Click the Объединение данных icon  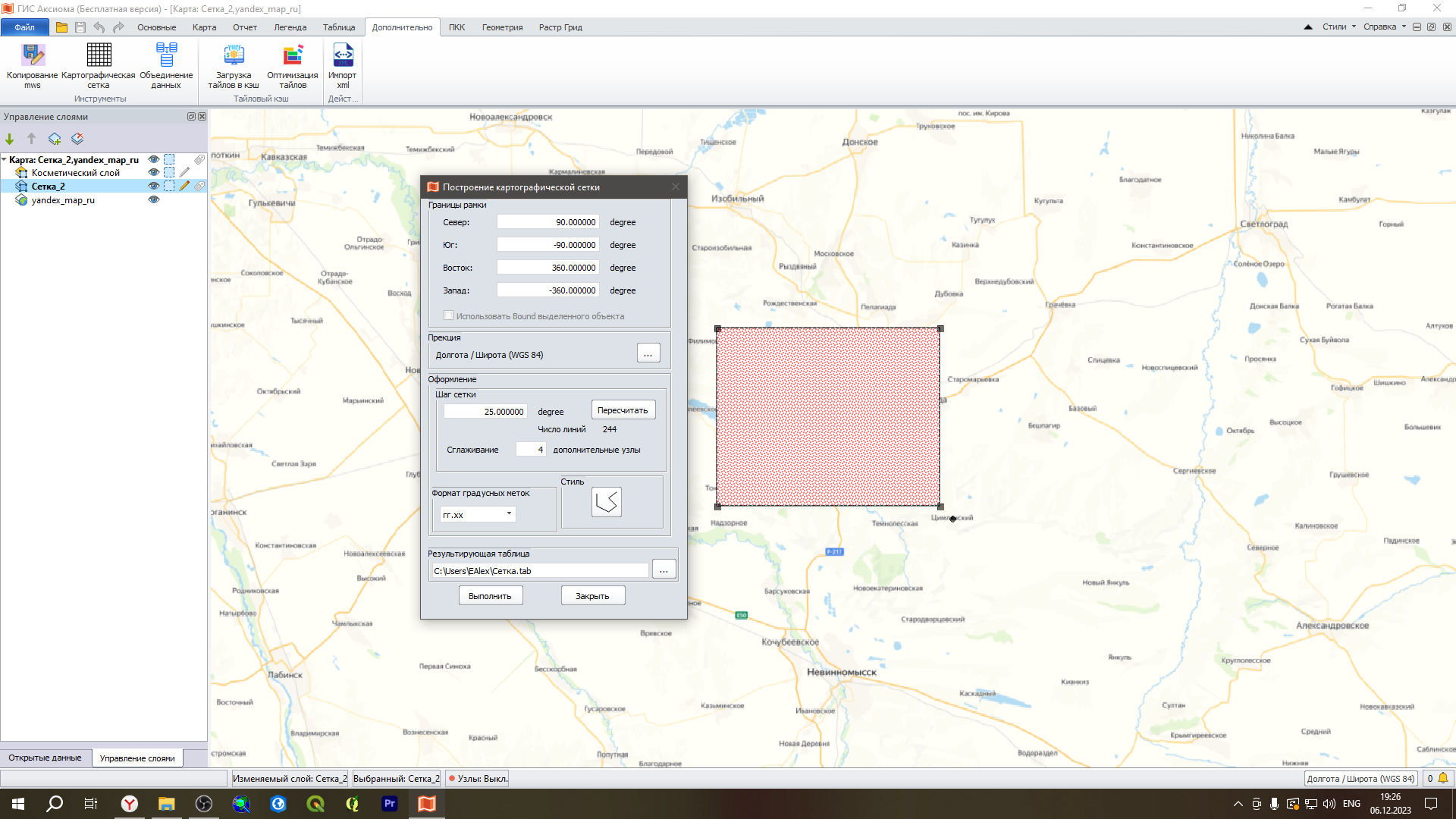pos(166,55)
